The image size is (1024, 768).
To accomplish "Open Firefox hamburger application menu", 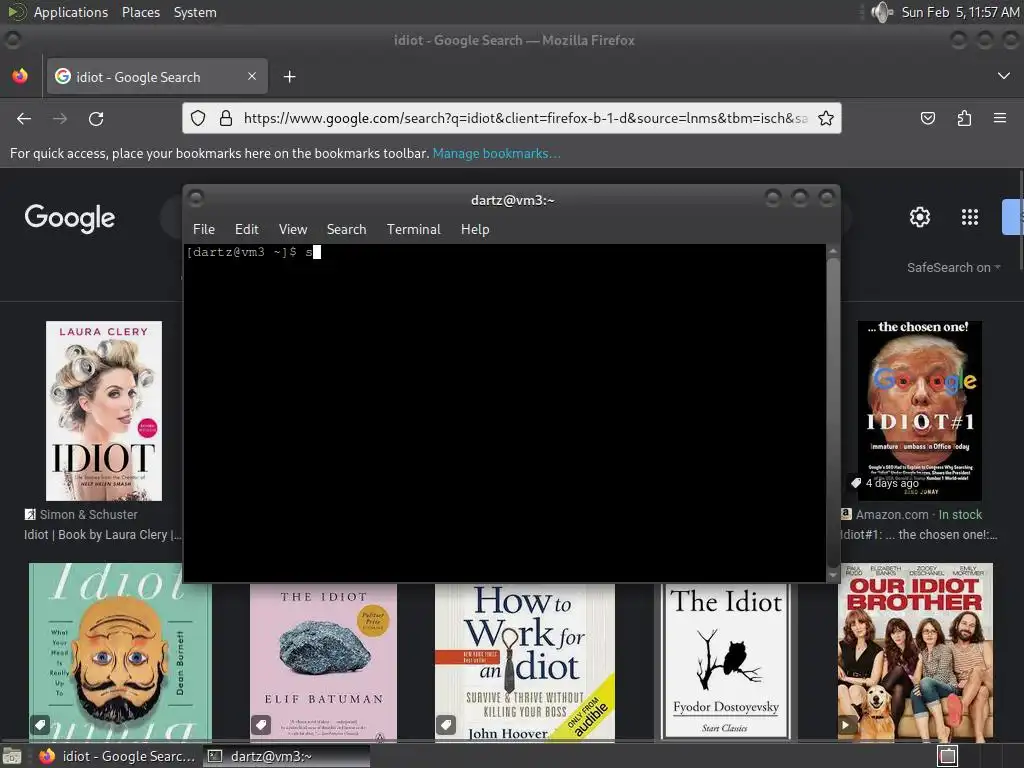I will coord(1000,118).
